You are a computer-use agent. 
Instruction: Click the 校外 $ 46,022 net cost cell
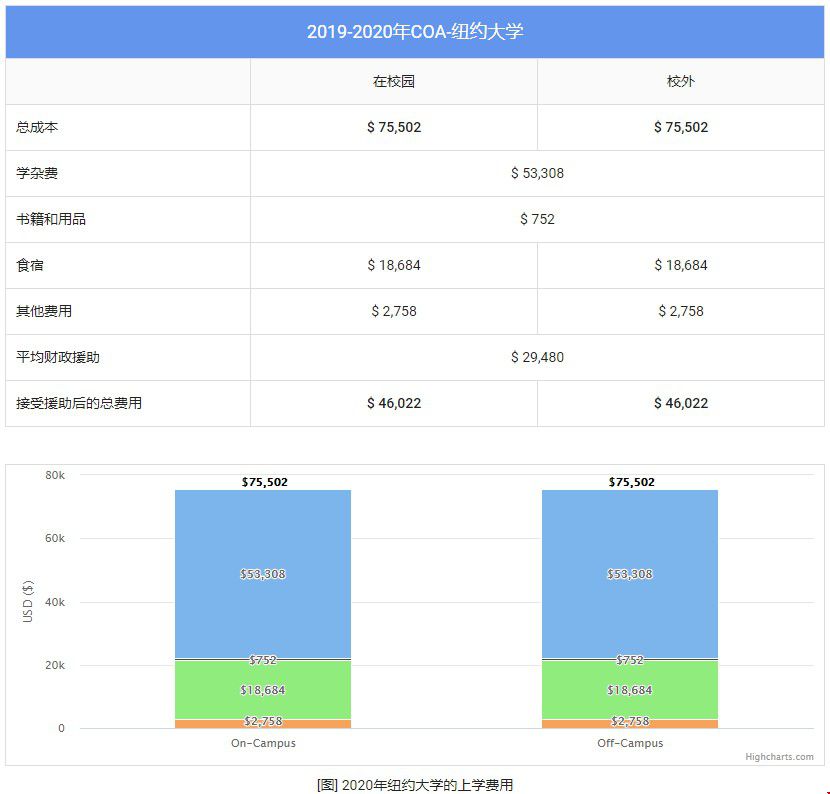pos(681,403)
